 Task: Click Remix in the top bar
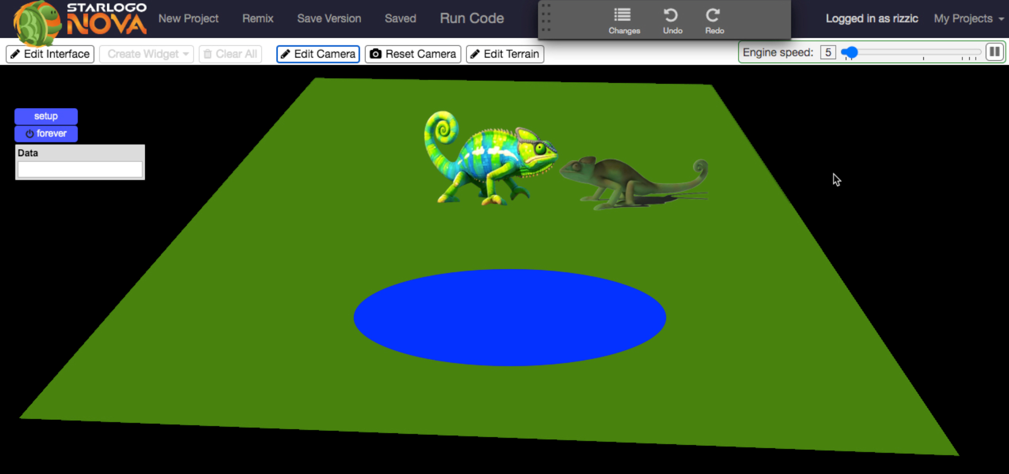(x=258, y=19)
